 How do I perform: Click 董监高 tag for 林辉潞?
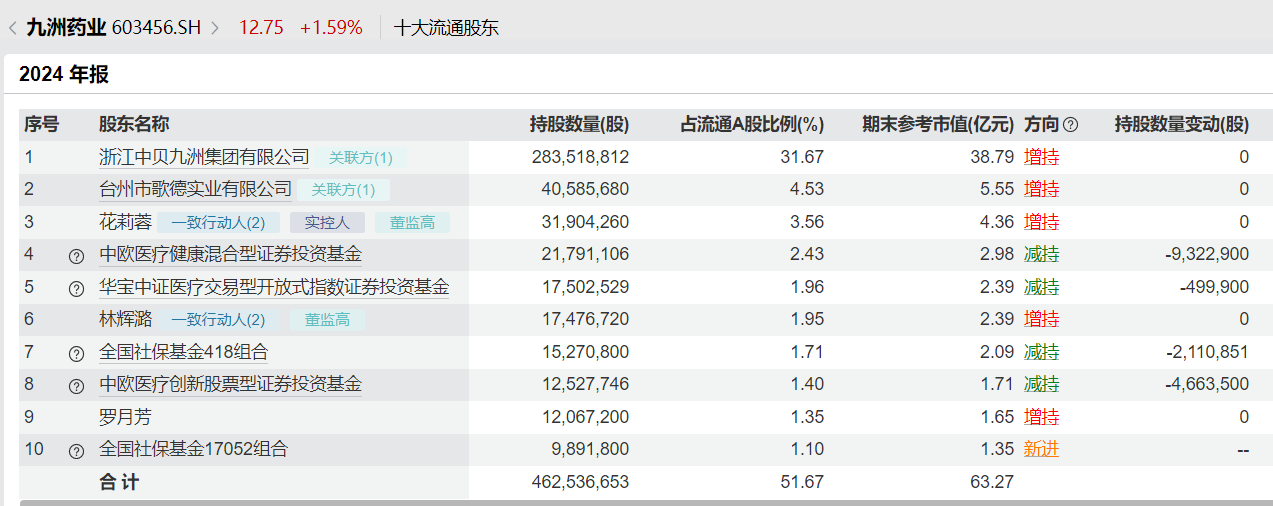[327, 320]
